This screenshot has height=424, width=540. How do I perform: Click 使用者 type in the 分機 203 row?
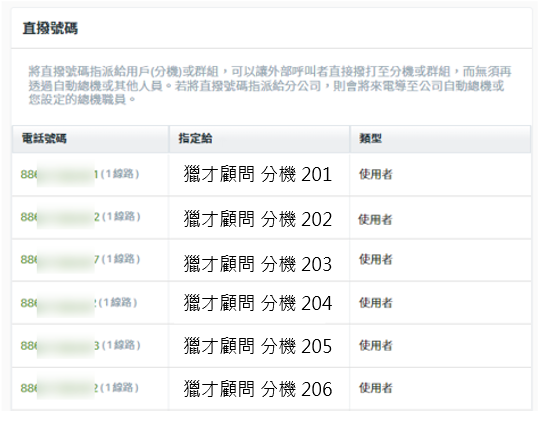point(375,259)
